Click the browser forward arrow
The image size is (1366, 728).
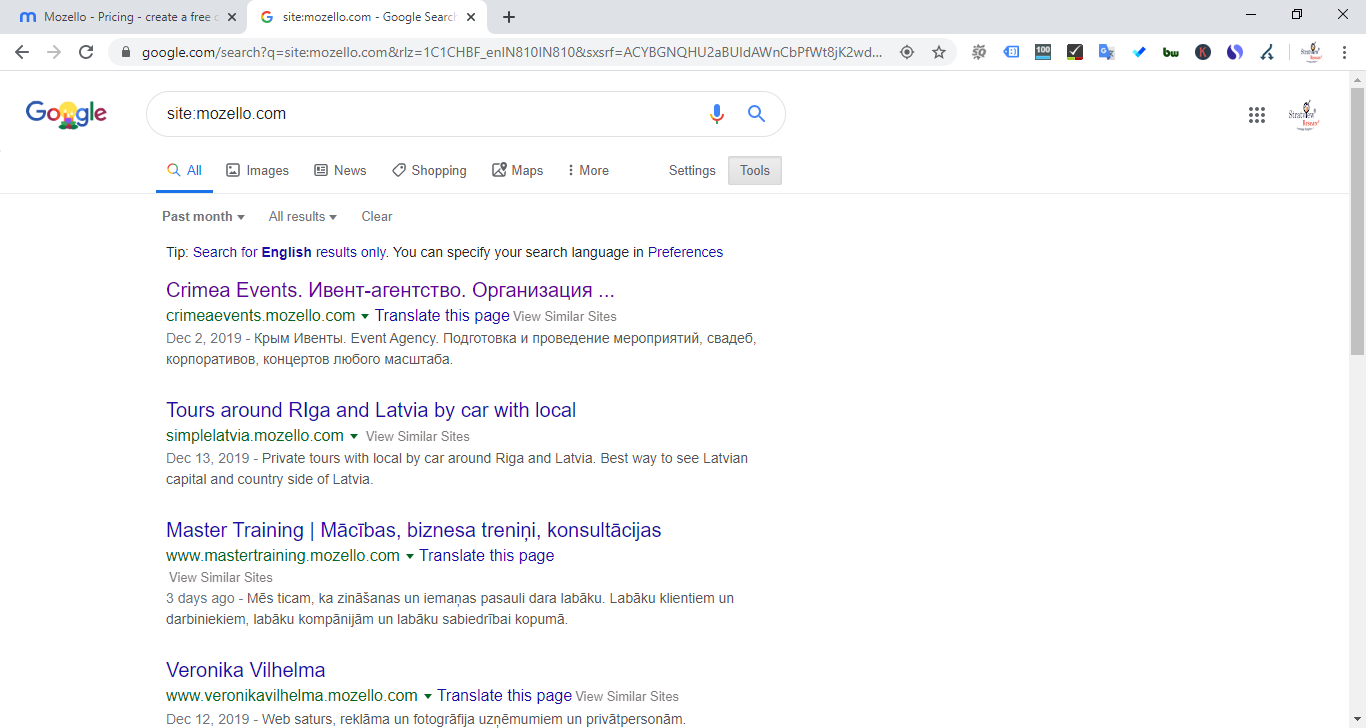54,52
